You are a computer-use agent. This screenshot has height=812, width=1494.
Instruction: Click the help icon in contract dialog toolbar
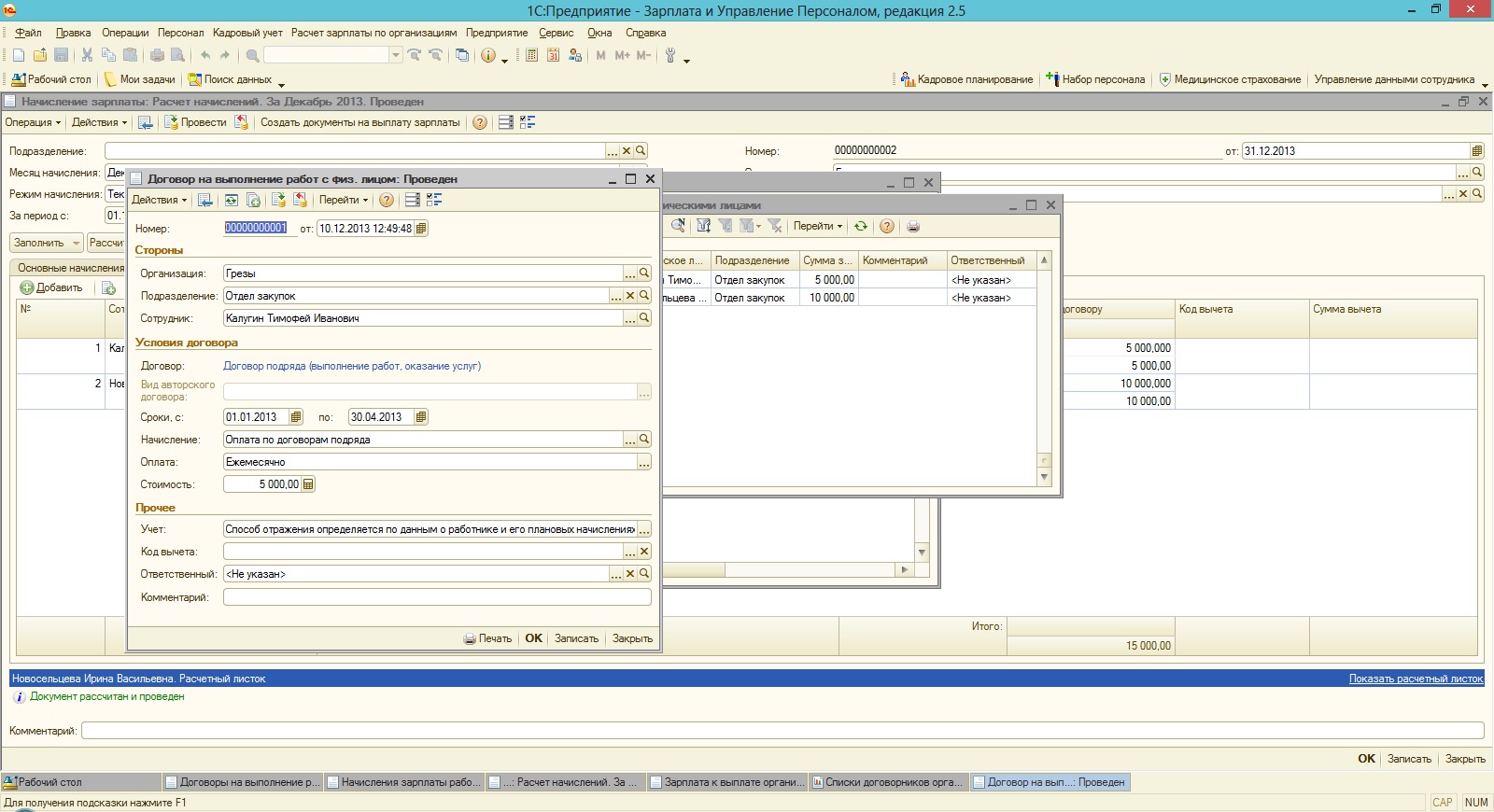(387, 200)
